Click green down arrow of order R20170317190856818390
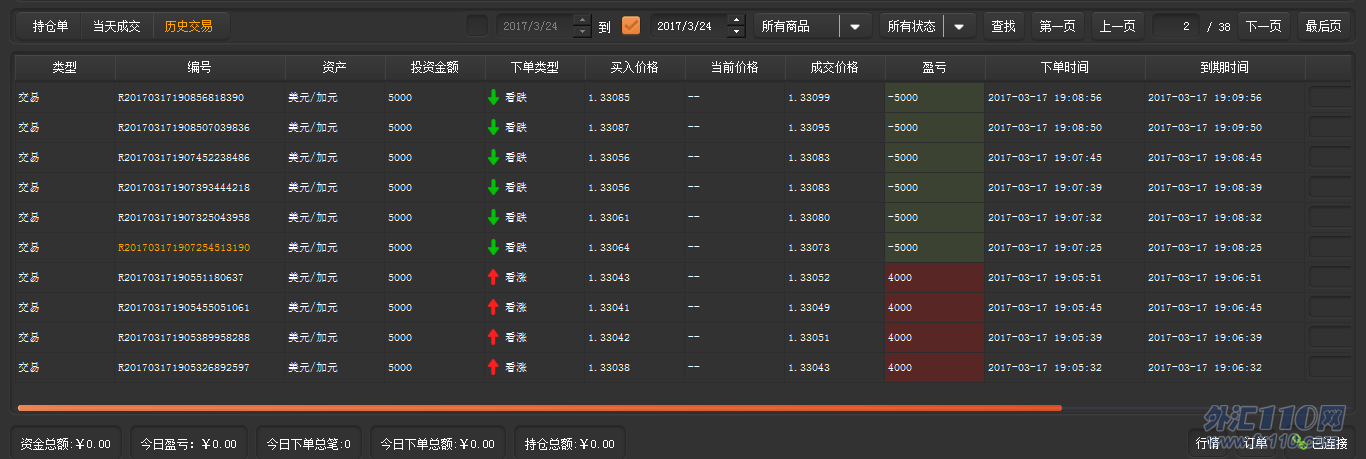This screenshot has width=1366, height=459. pos(493,97)
